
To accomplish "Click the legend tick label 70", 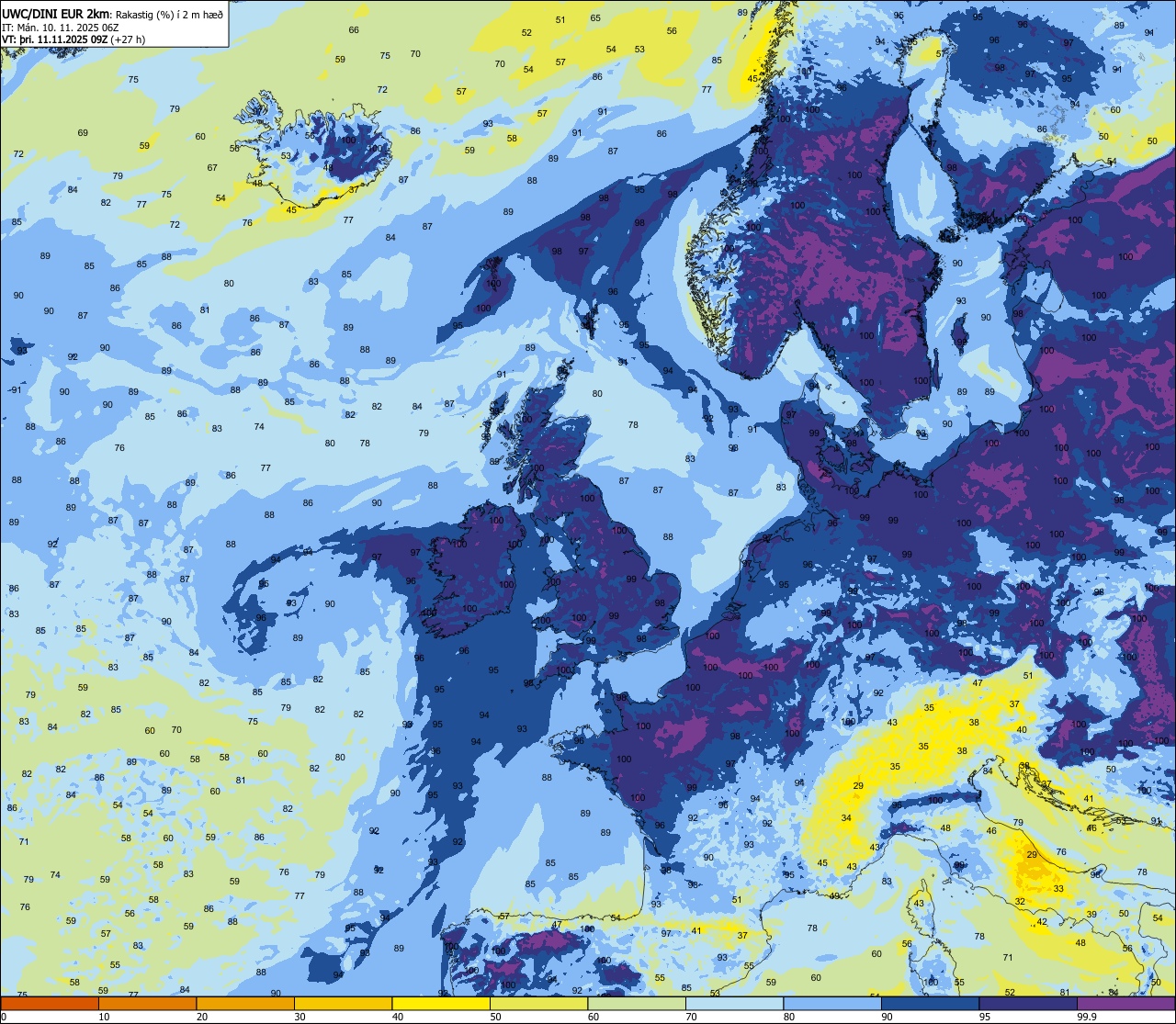I will 691,1017.
